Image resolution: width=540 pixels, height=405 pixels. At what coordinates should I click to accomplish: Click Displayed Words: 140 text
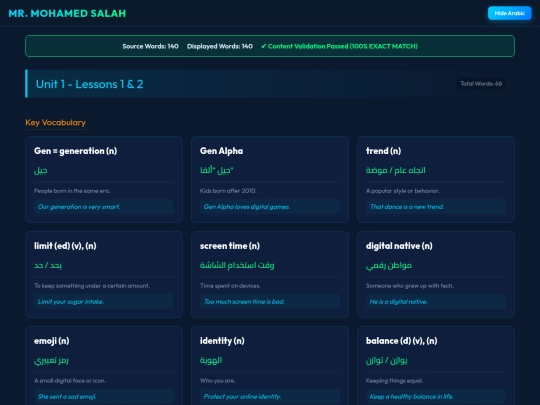(x=220, y=46)
